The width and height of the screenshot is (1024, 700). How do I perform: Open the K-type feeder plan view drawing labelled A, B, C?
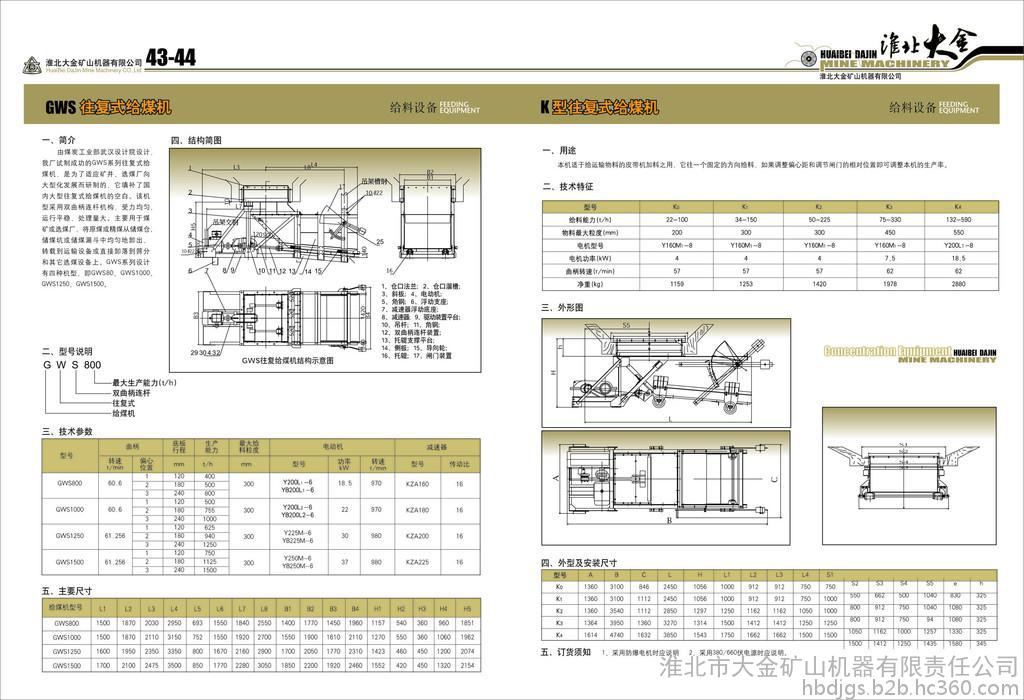pos(666,488)
